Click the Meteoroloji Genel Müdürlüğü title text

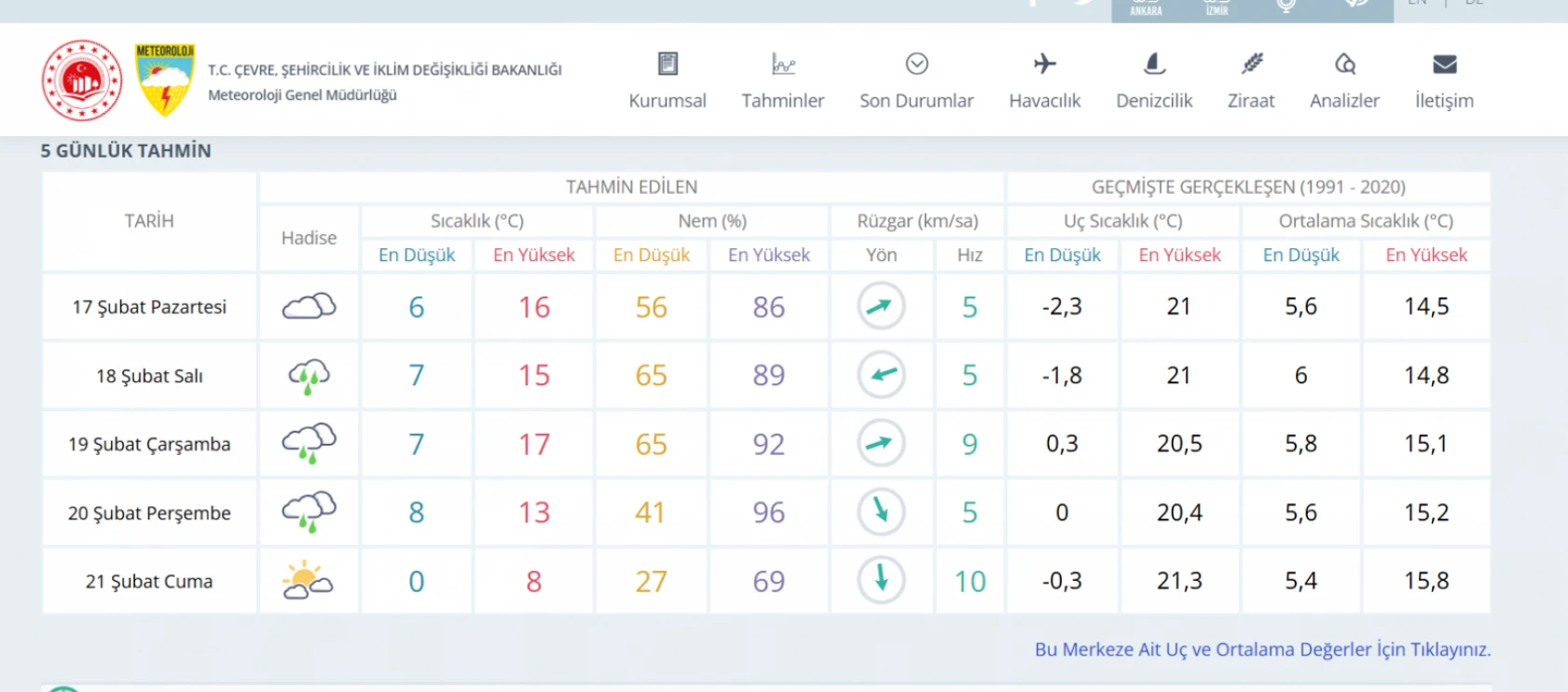click(x=302, y=95)
